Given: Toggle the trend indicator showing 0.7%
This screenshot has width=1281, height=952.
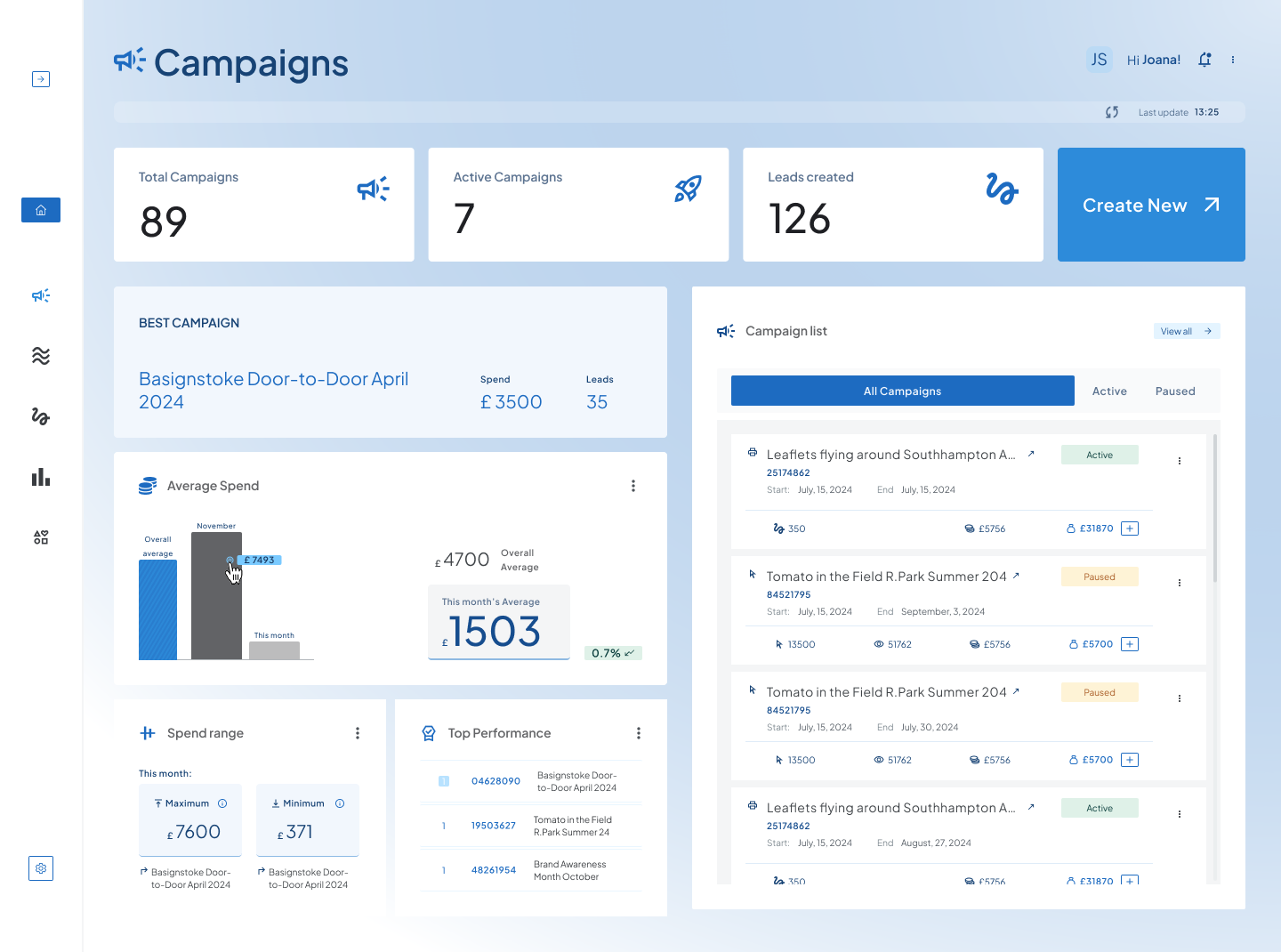Looking at the screenshot, I should [612, 652].
